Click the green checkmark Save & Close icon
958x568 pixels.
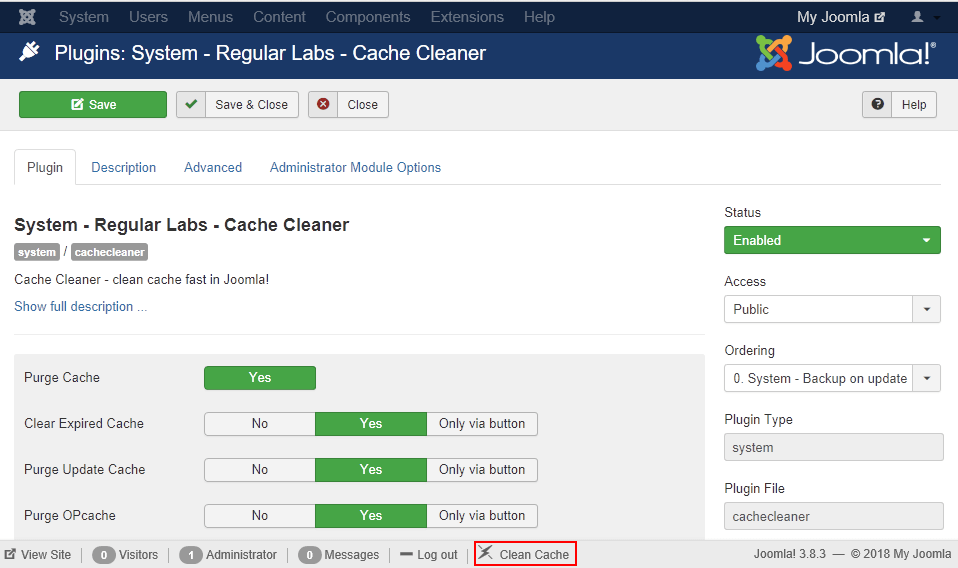pos(191,104)
